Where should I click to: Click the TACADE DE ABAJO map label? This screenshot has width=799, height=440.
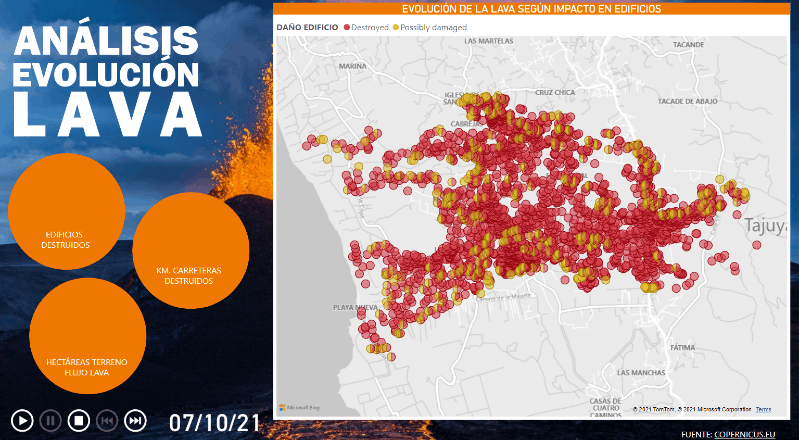687,101
